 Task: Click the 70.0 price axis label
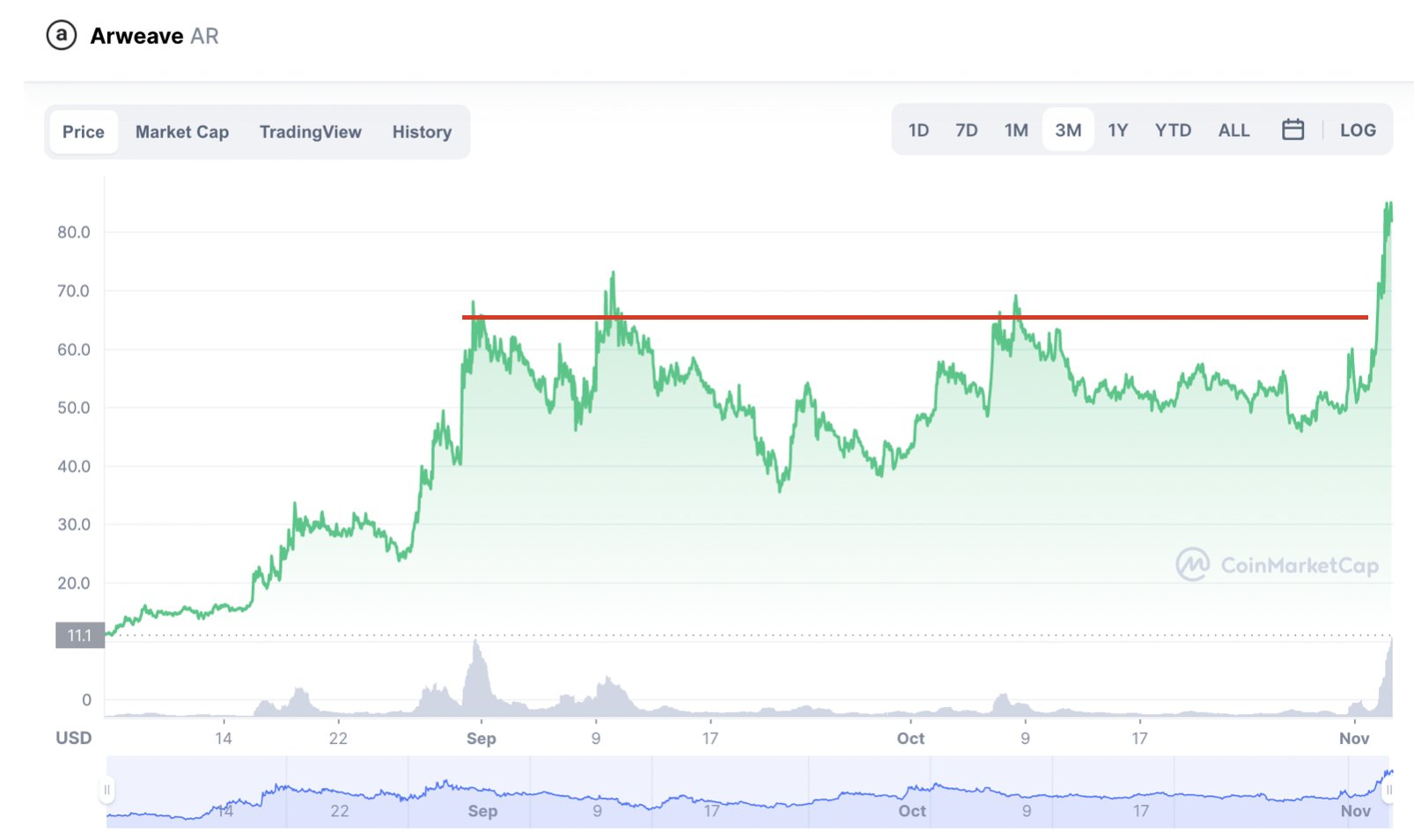click(74, 291)
